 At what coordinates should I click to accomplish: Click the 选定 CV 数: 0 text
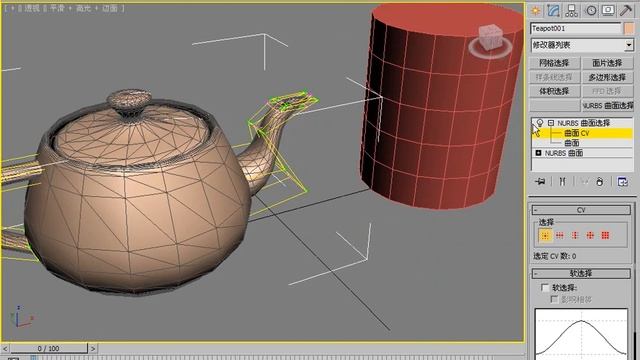(555, 256)
